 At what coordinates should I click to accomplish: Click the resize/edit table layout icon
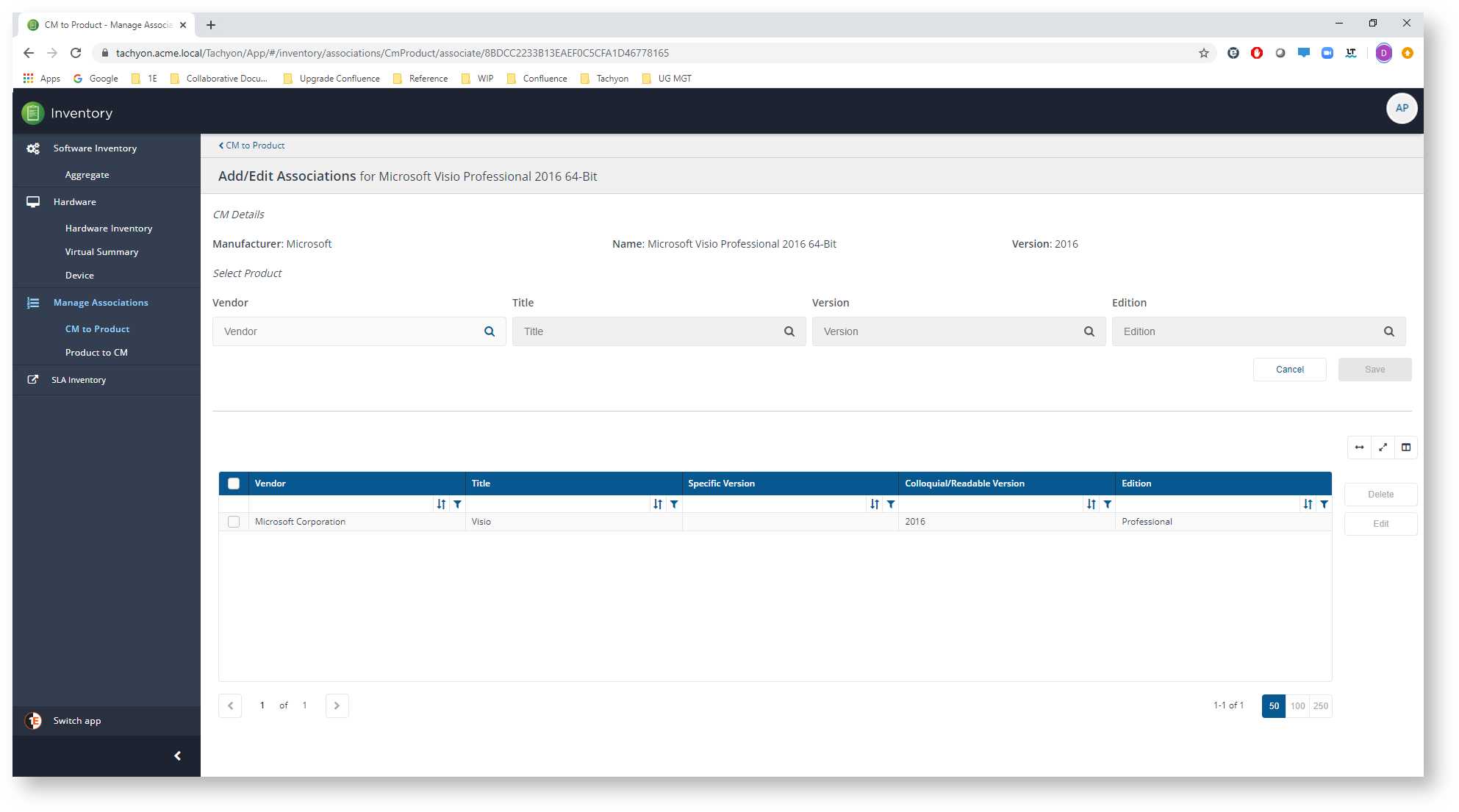coord(1406,447)
